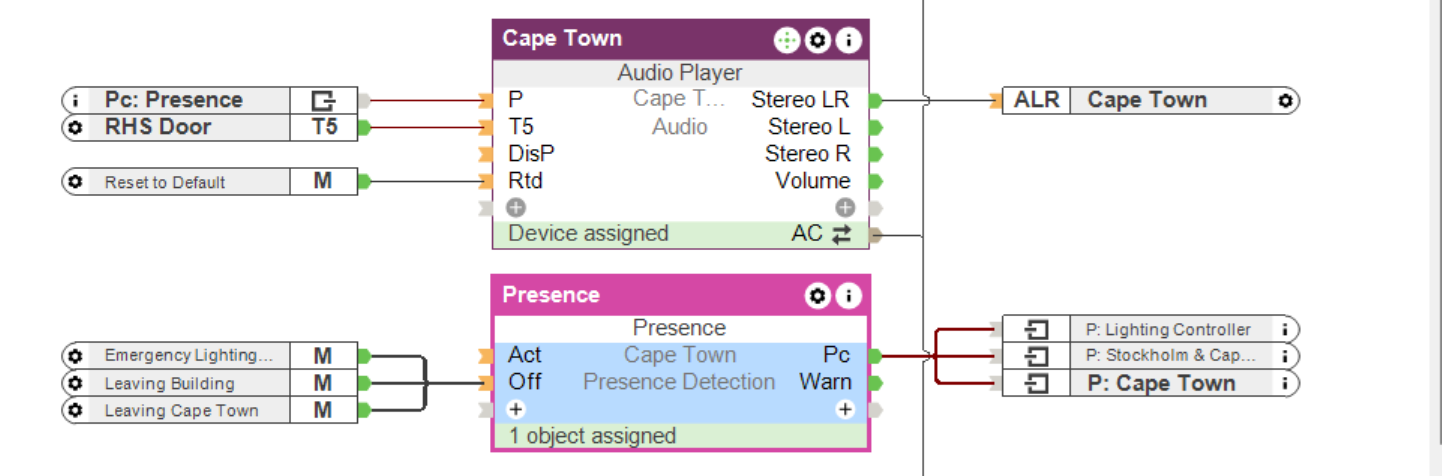Select the Emergency Lighting memory flag
The image size is (1442, 476).
[187, 355]
